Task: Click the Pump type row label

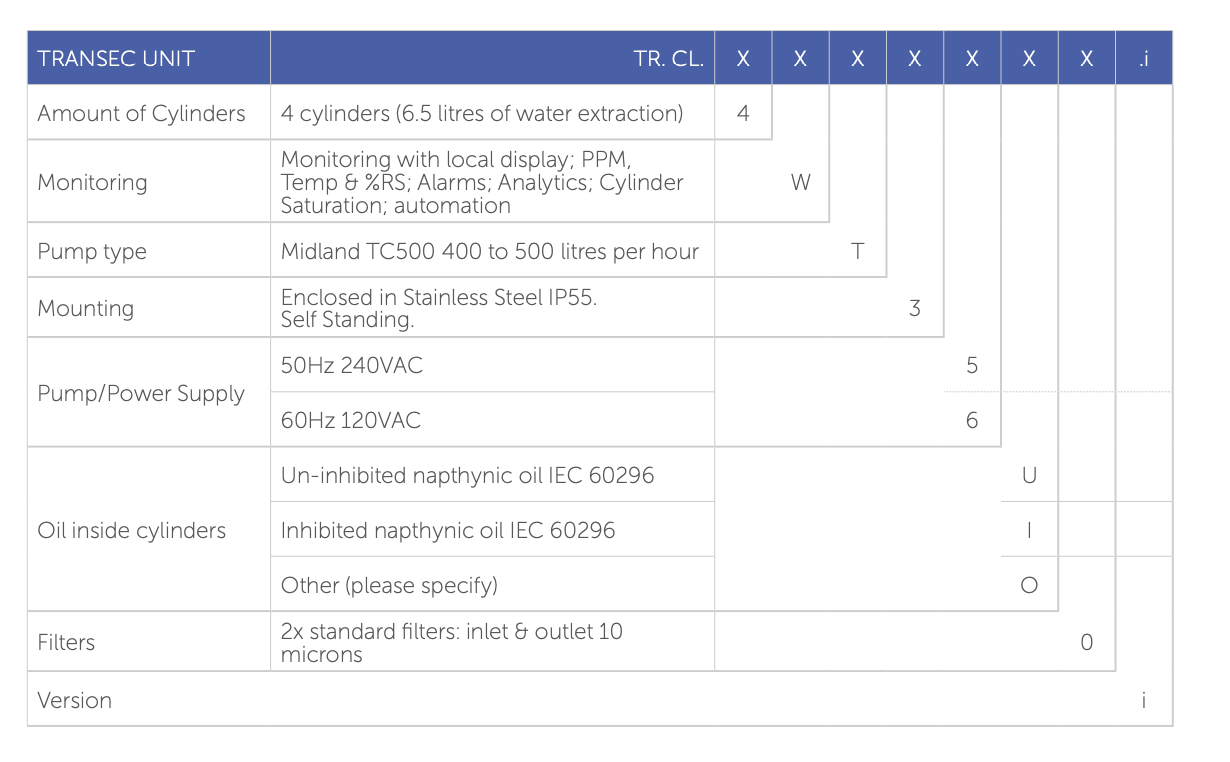Action: coord(92,251)
